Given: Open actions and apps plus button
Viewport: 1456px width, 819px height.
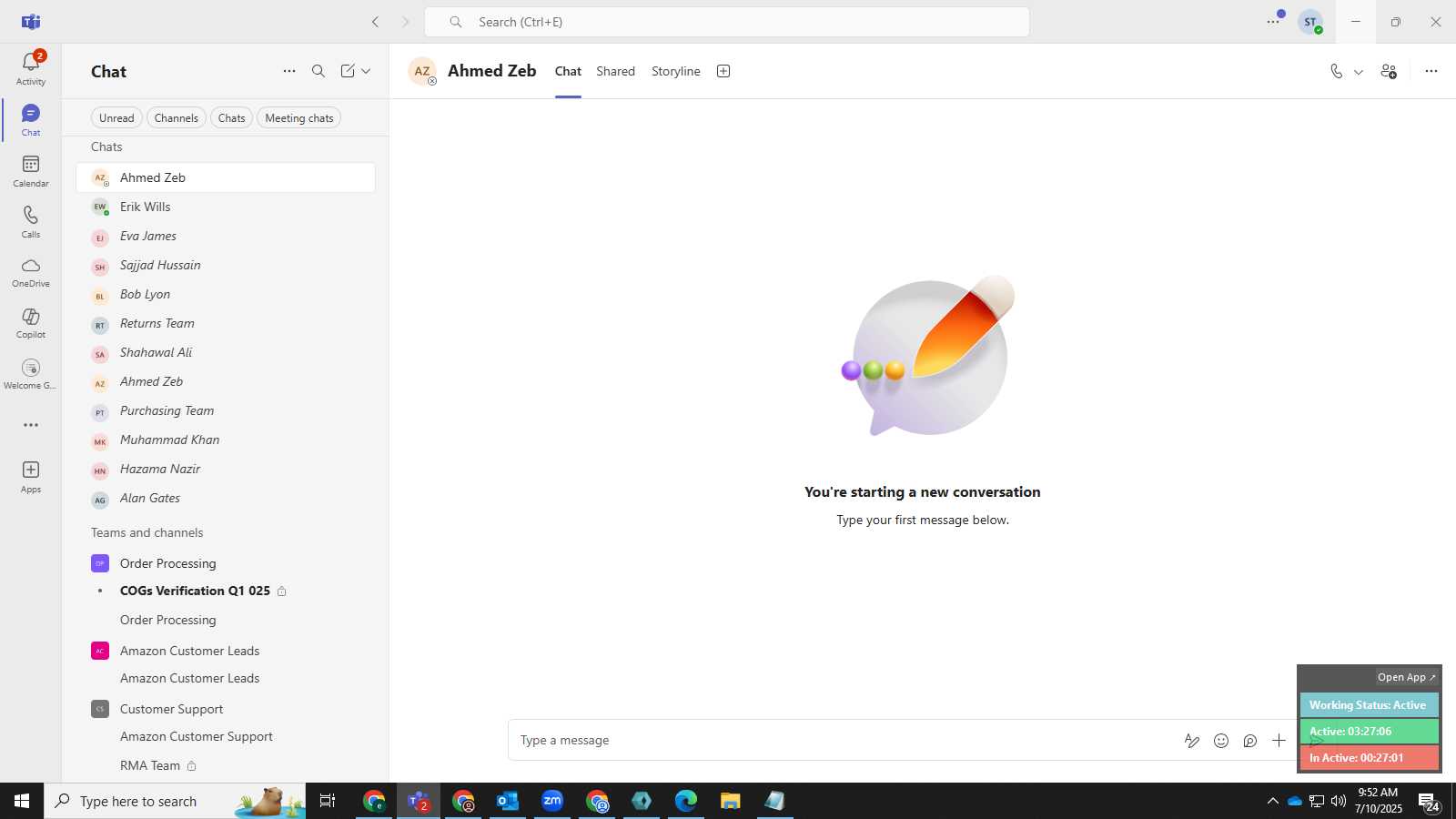Looking at the screenshot, I should (1279, 741).
